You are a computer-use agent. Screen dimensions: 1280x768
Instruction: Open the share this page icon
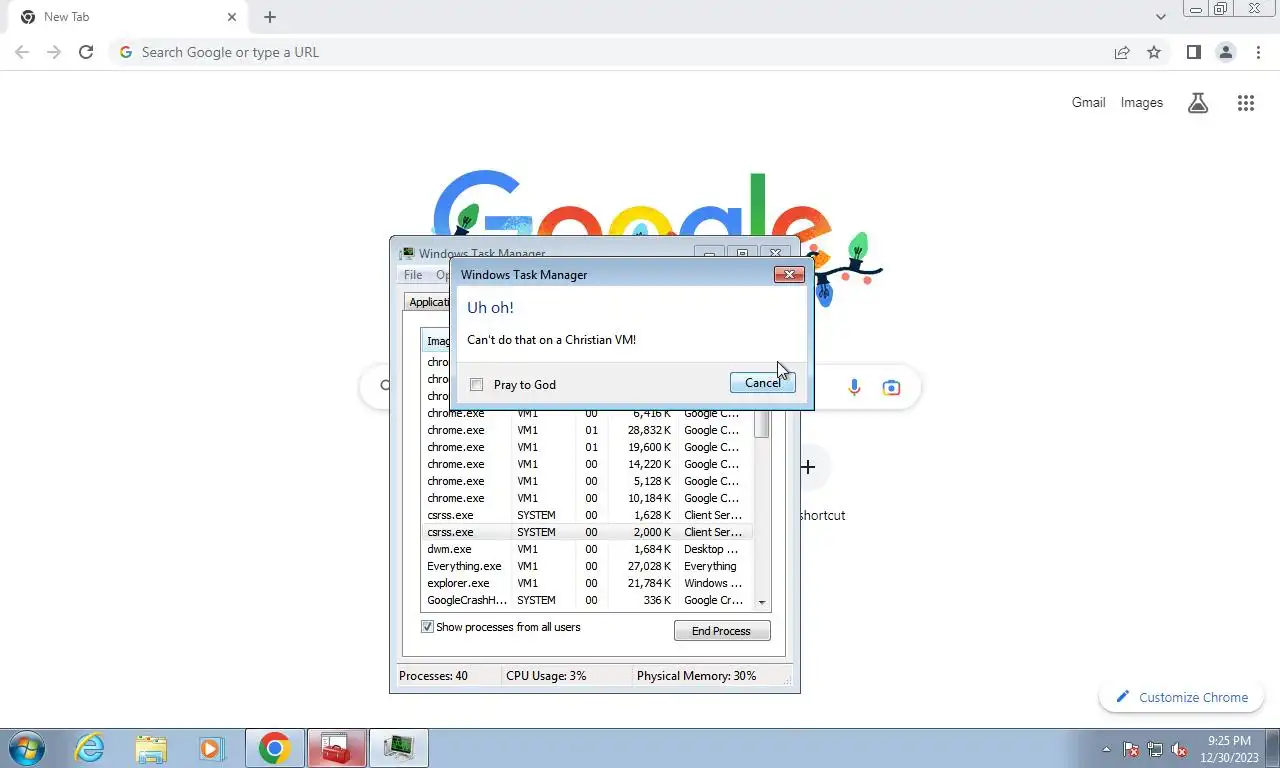(1122, 52)
